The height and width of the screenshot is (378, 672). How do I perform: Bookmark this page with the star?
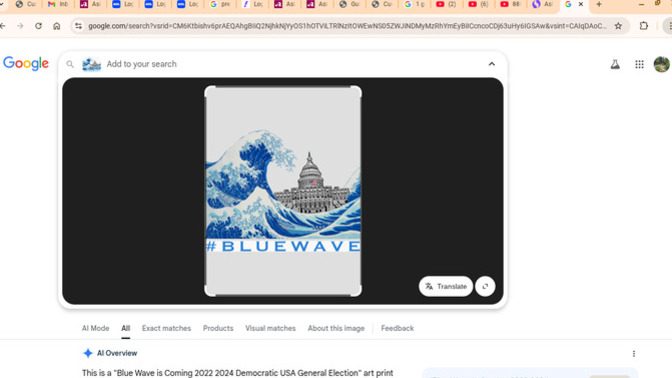618,26
